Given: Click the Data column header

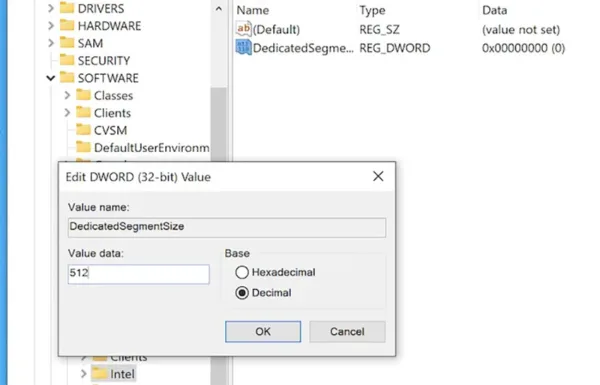Looking at the screenshot, I should click(x=494, y=10).
